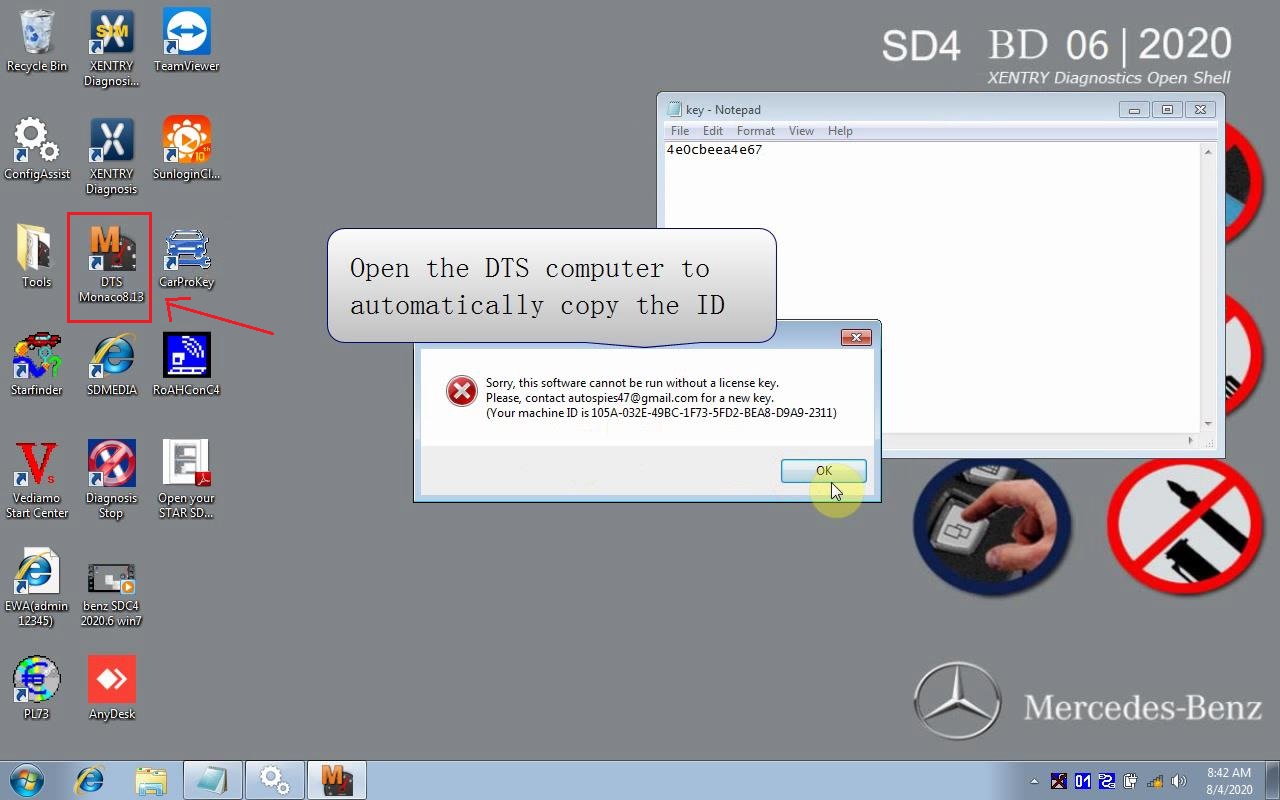
Task: Launch XENTRY Diagnosis desktop shortcut
Action: pyautogui.click(x=111, y=157)
